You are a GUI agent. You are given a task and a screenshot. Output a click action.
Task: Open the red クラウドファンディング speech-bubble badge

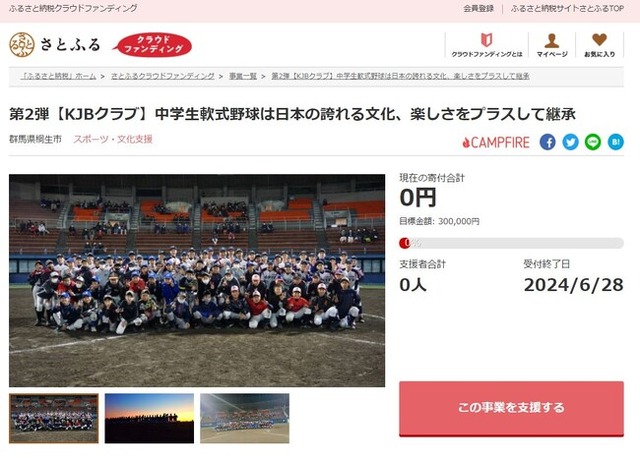click(153, 44)
